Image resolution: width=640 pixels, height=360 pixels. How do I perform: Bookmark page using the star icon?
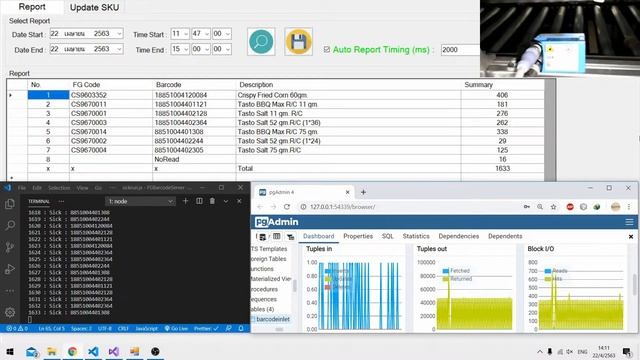pos(553,207)
